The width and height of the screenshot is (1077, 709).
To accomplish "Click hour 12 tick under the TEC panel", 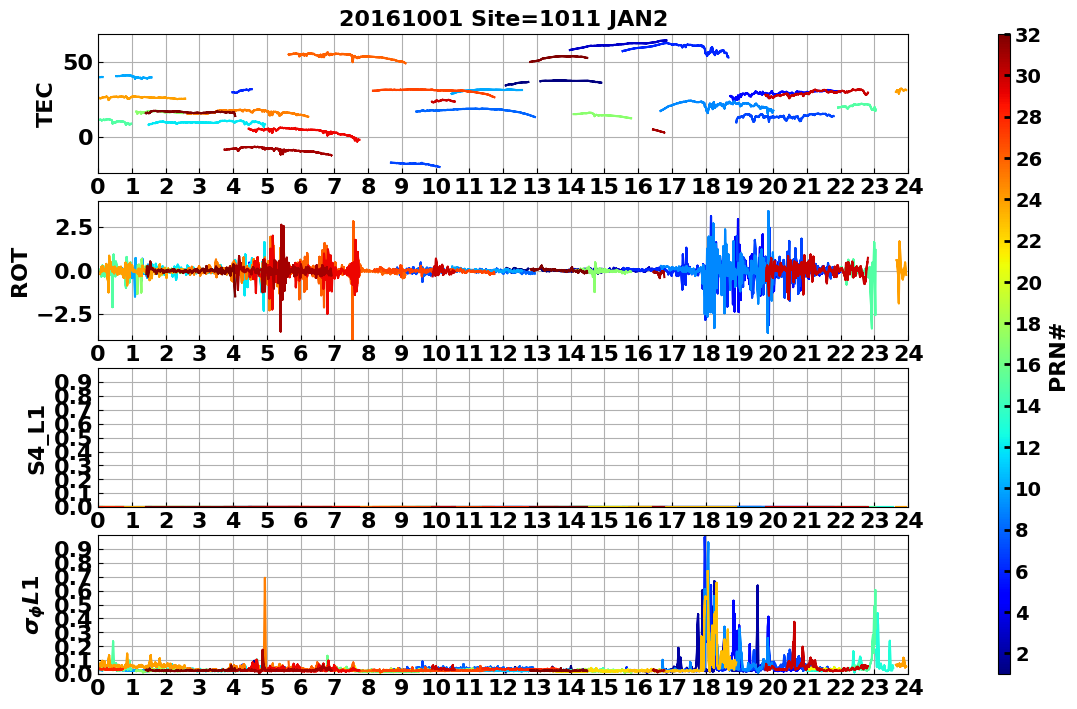I will 503,186.
